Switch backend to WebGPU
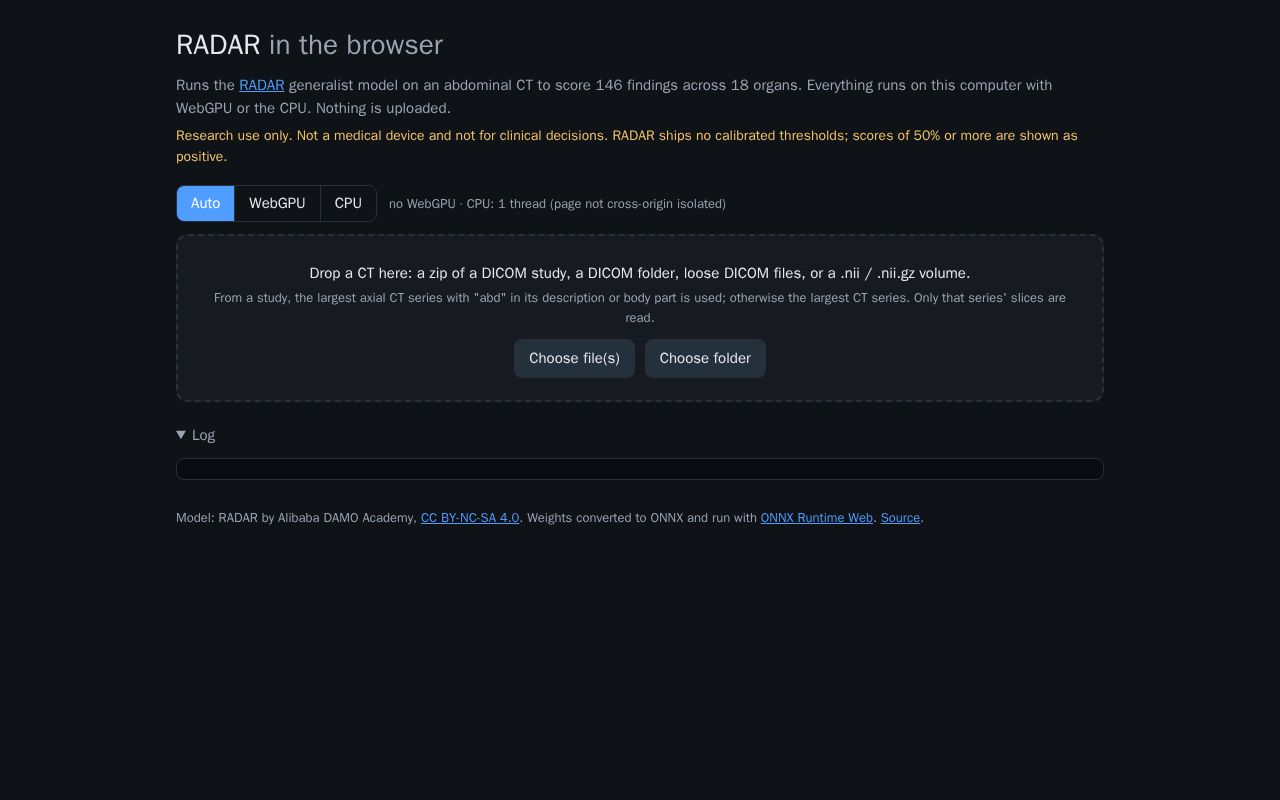Image resolution: width=1280 pixels, height=800 pixels. coord(277,203)
